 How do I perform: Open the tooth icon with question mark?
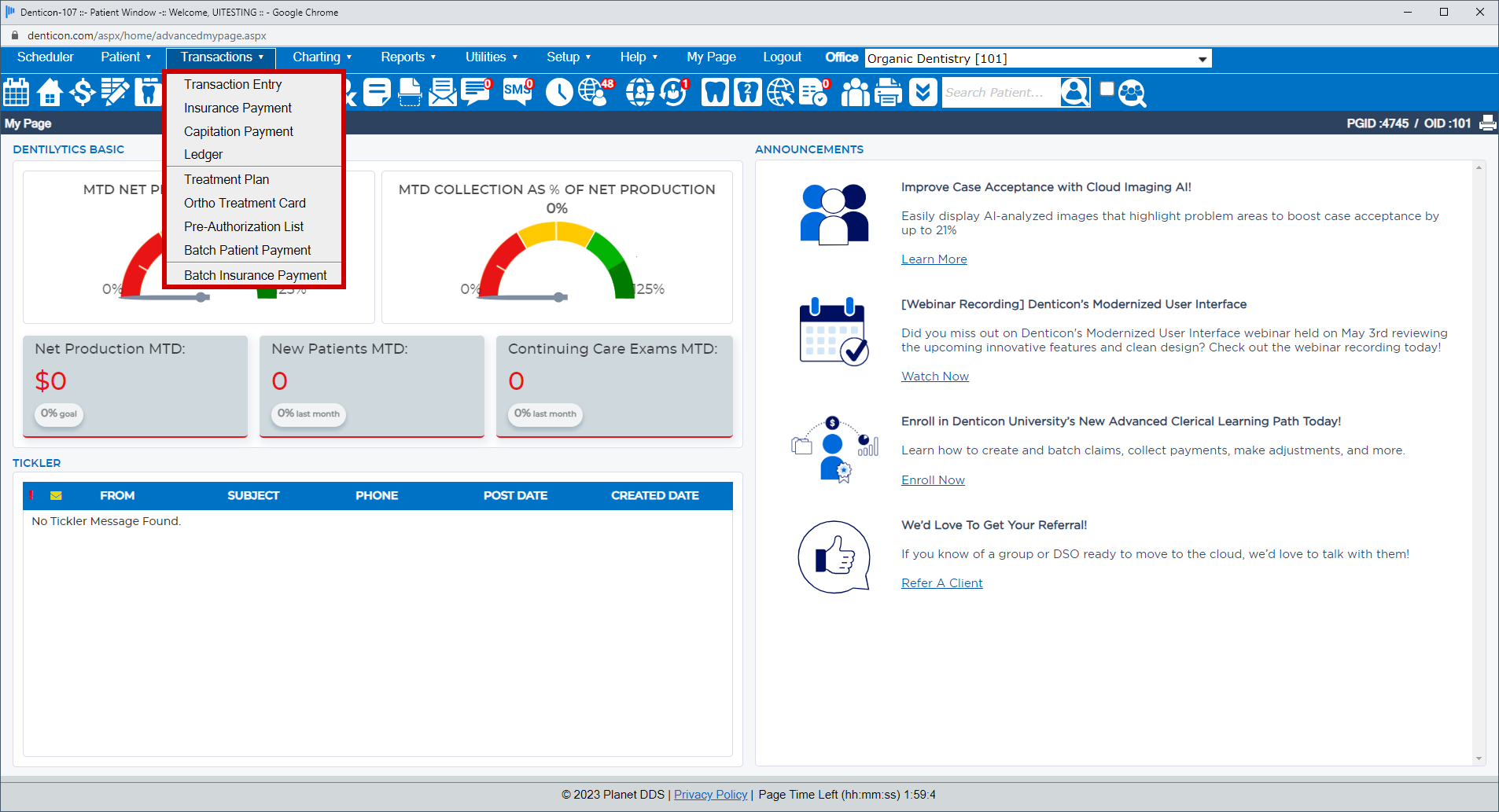(748, 92)
